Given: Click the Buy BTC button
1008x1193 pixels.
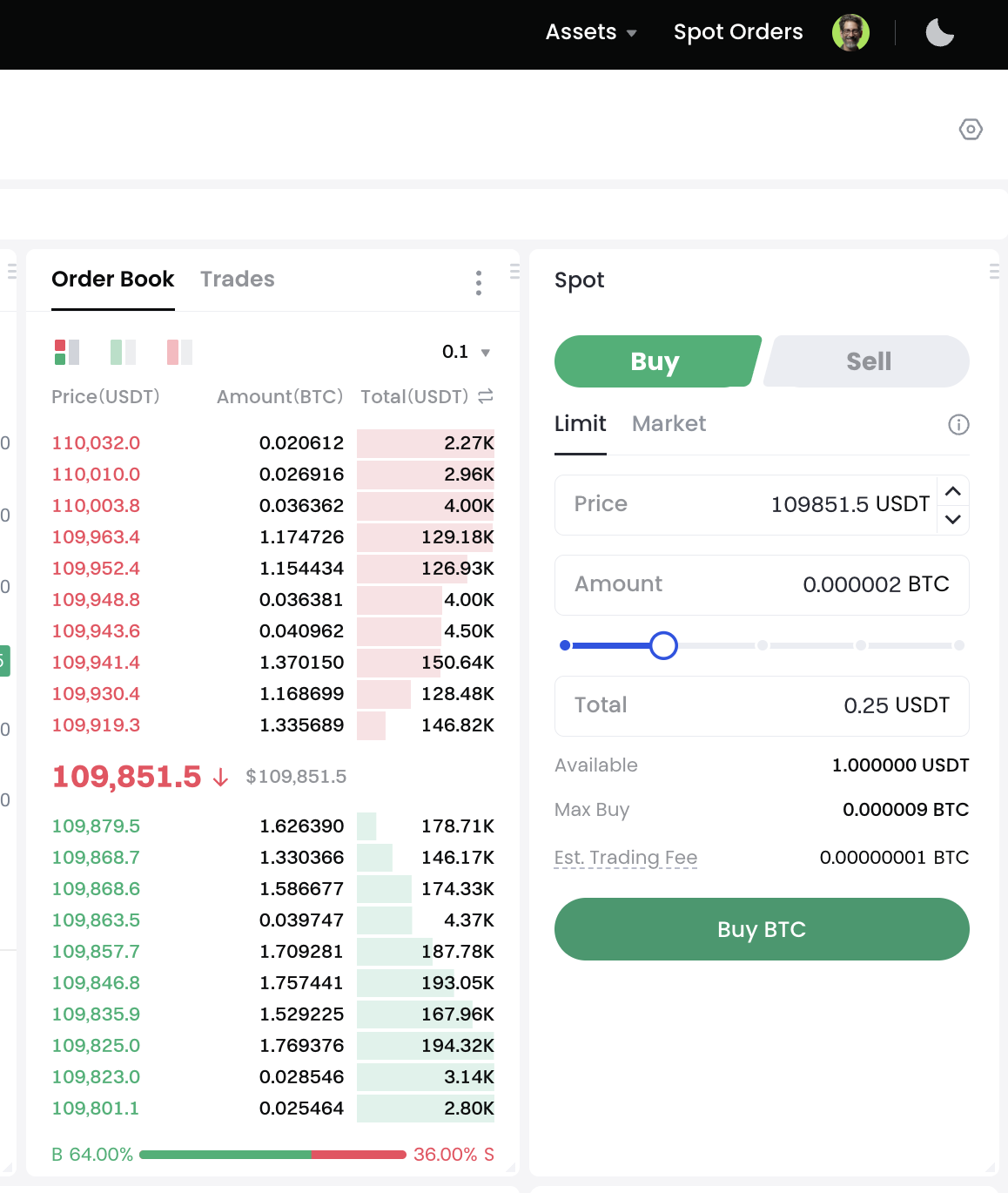Looking at the screenshot, I should (x=762, y=929).
